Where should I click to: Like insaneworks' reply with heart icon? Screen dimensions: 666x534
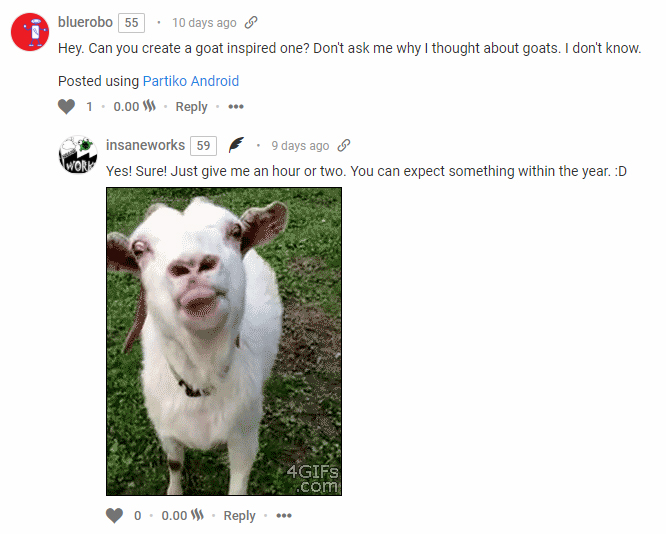(x=114, y=516)
